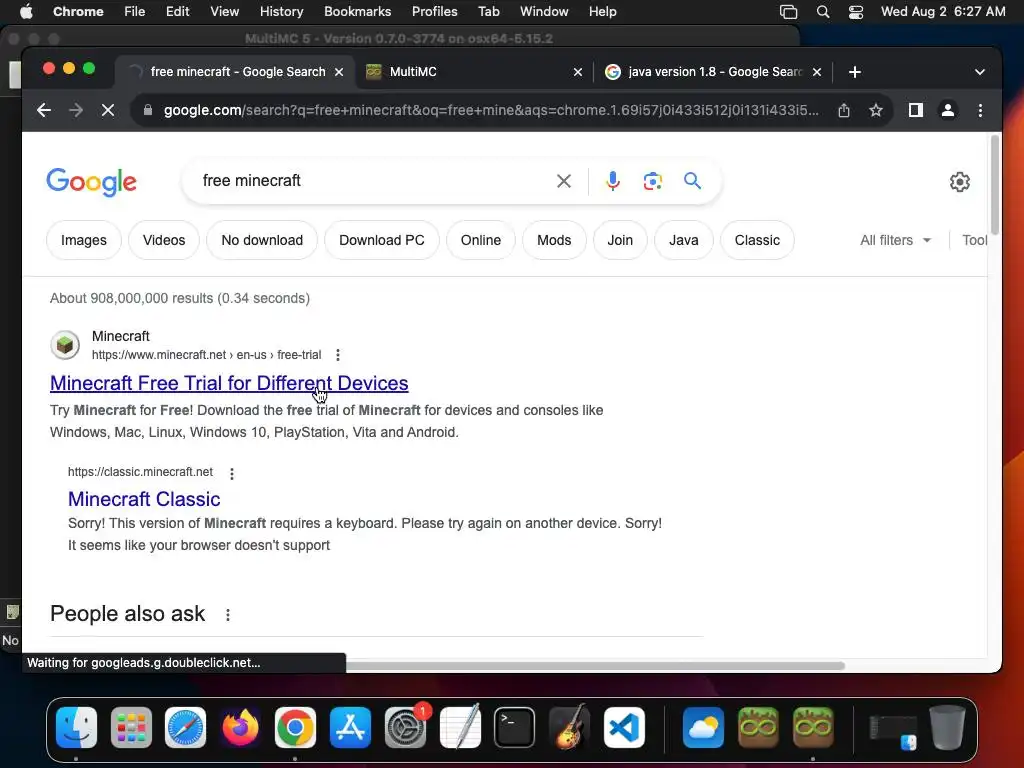Open GarageBand from the Dock

click(x=569, y=727)
